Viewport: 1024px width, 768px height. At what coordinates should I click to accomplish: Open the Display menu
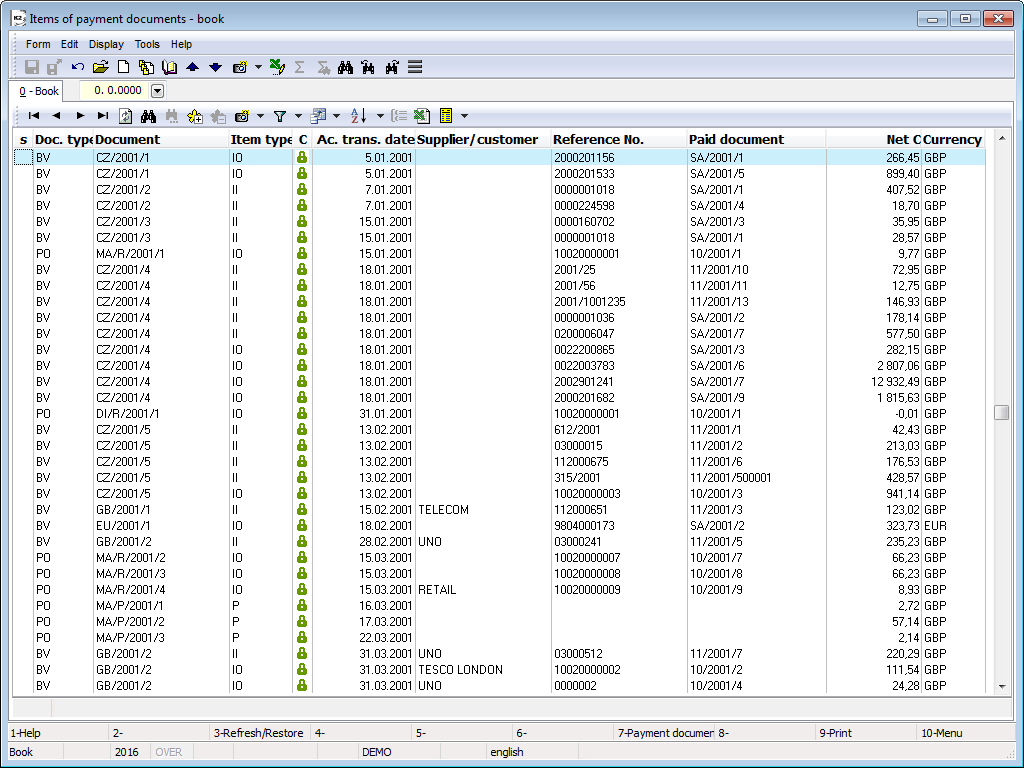[x=106, y=44]
